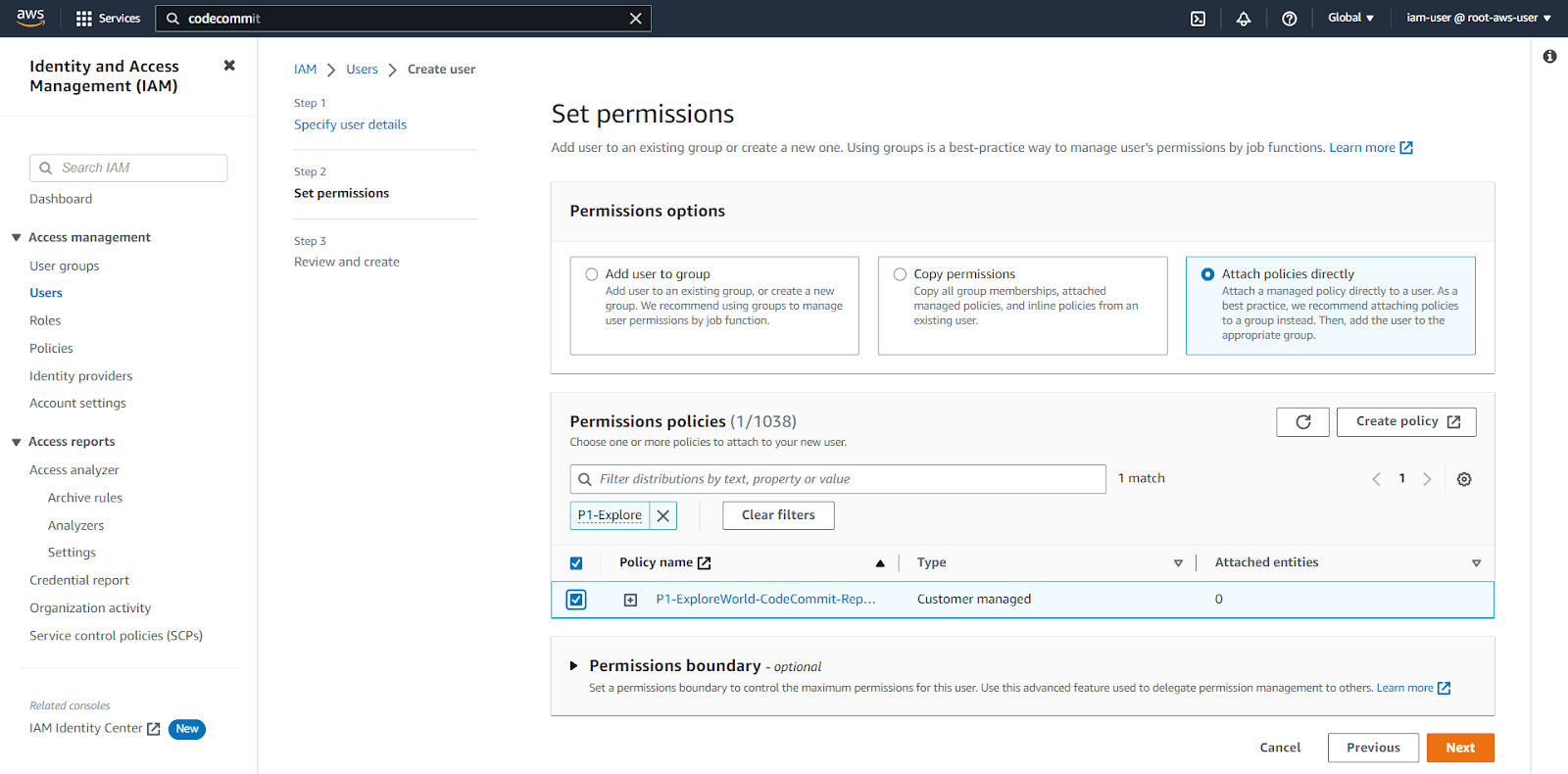
Task: Open Account settings in the sidebar
Action: [x=77, y=403]
